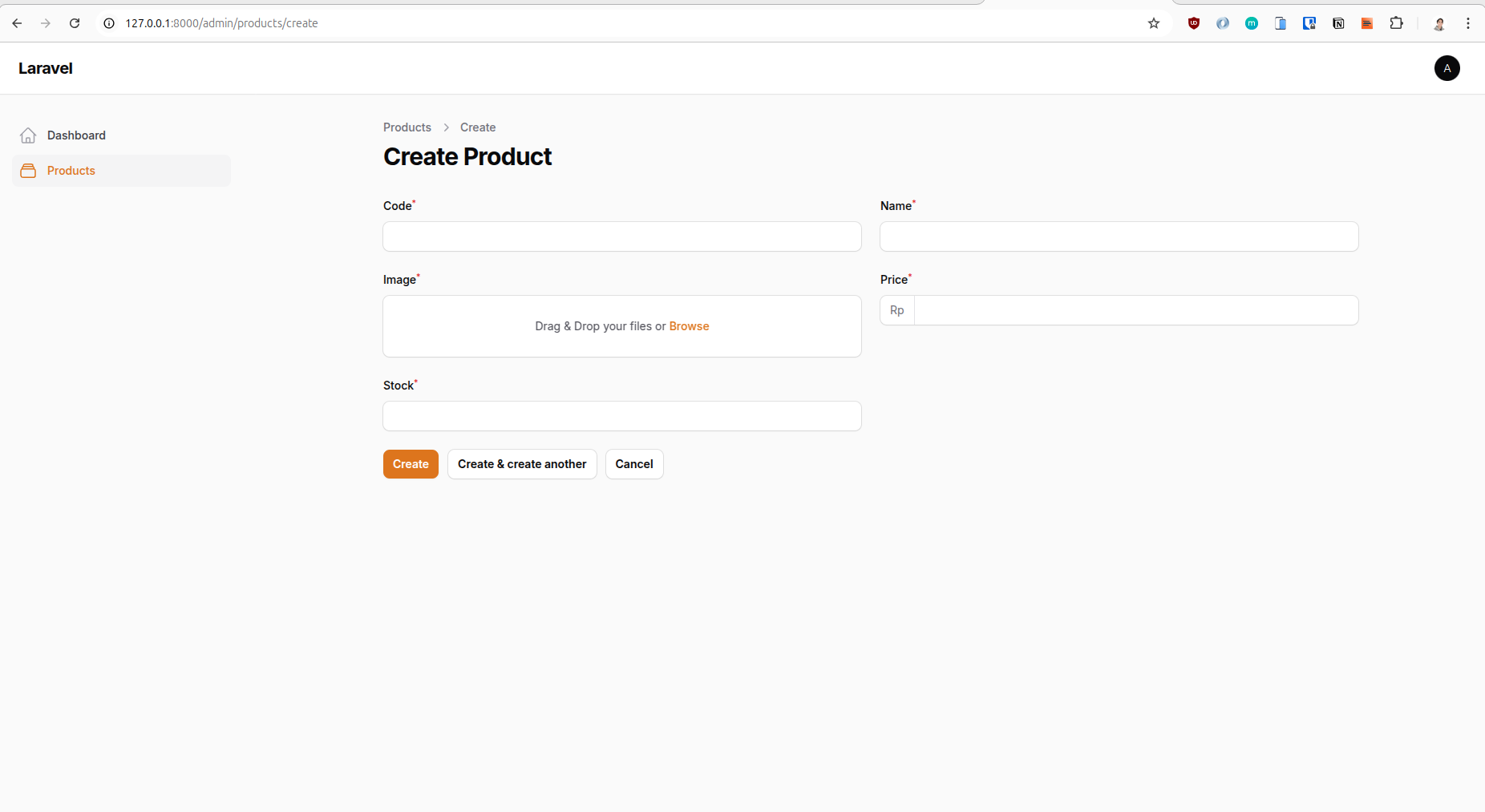Click the uBlock Origin extension icon
Image resolution: width=1485 pixels, height=812 pixels.
coord(1194,23)
